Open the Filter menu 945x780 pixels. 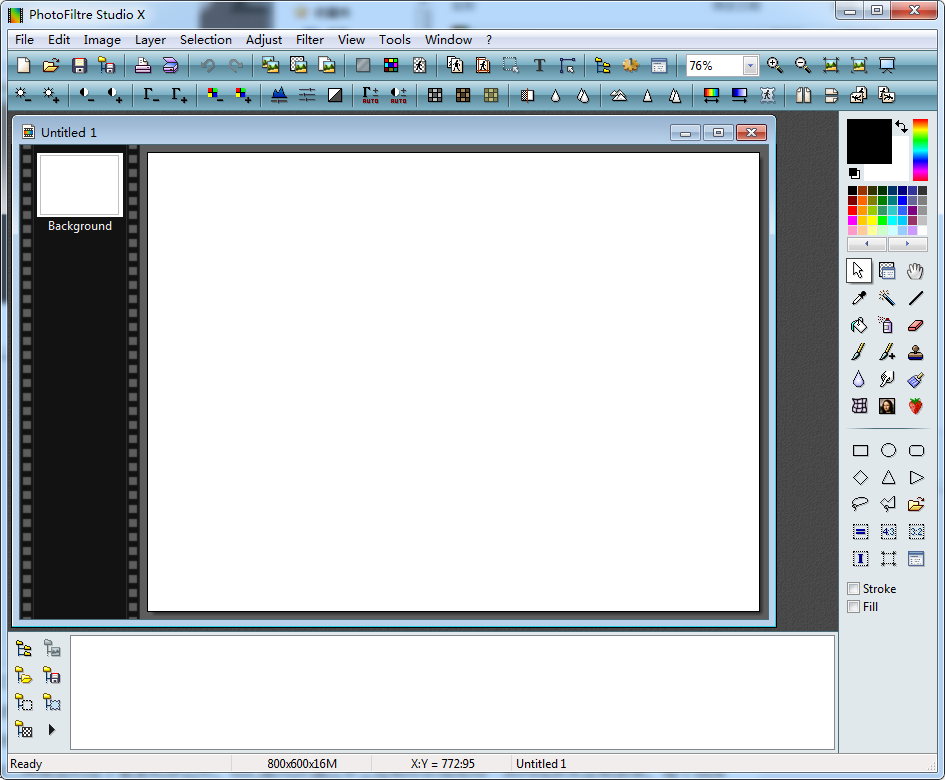coord(309,40)
